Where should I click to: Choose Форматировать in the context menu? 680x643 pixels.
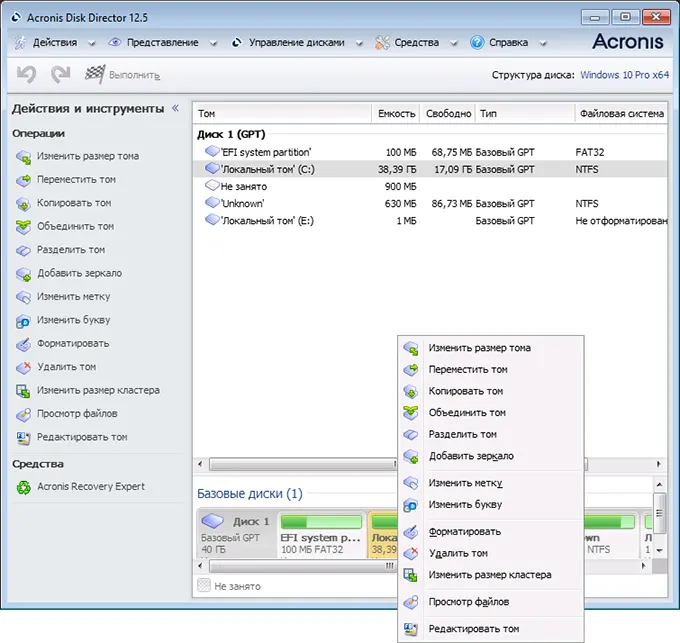click(x=490, y=532)
